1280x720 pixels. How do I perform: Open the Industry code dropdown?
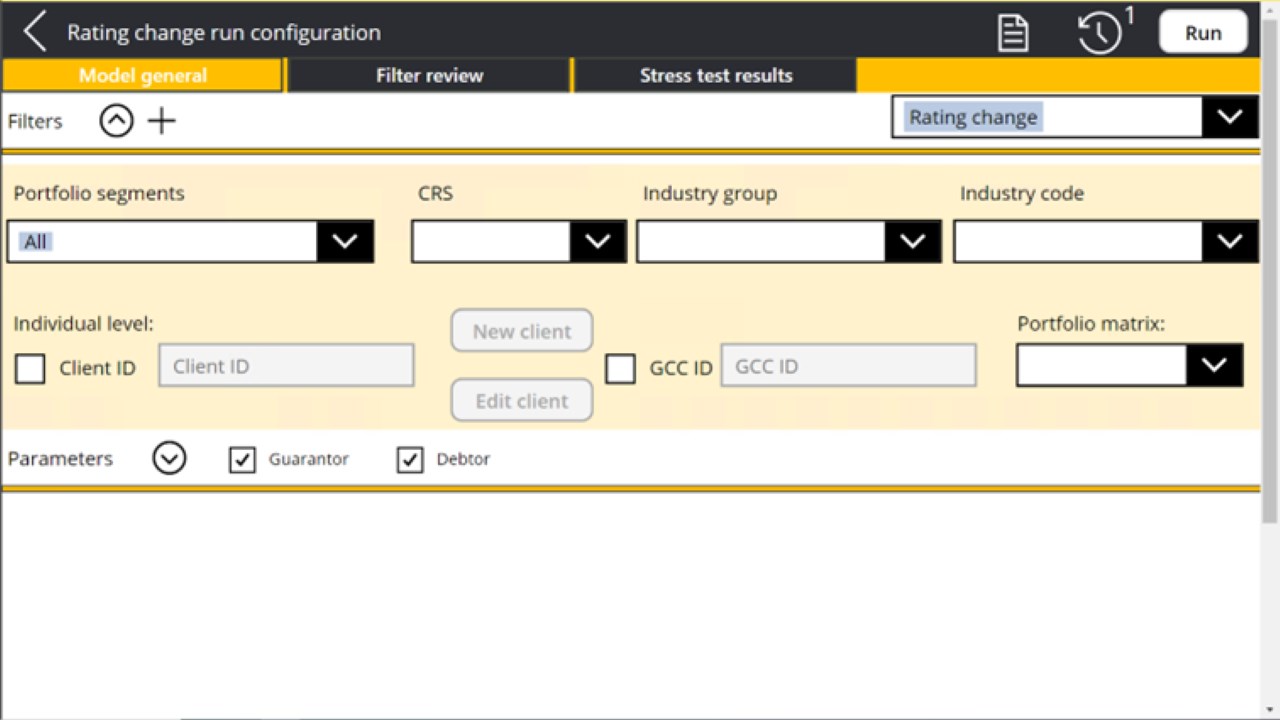pos(1106,241)
